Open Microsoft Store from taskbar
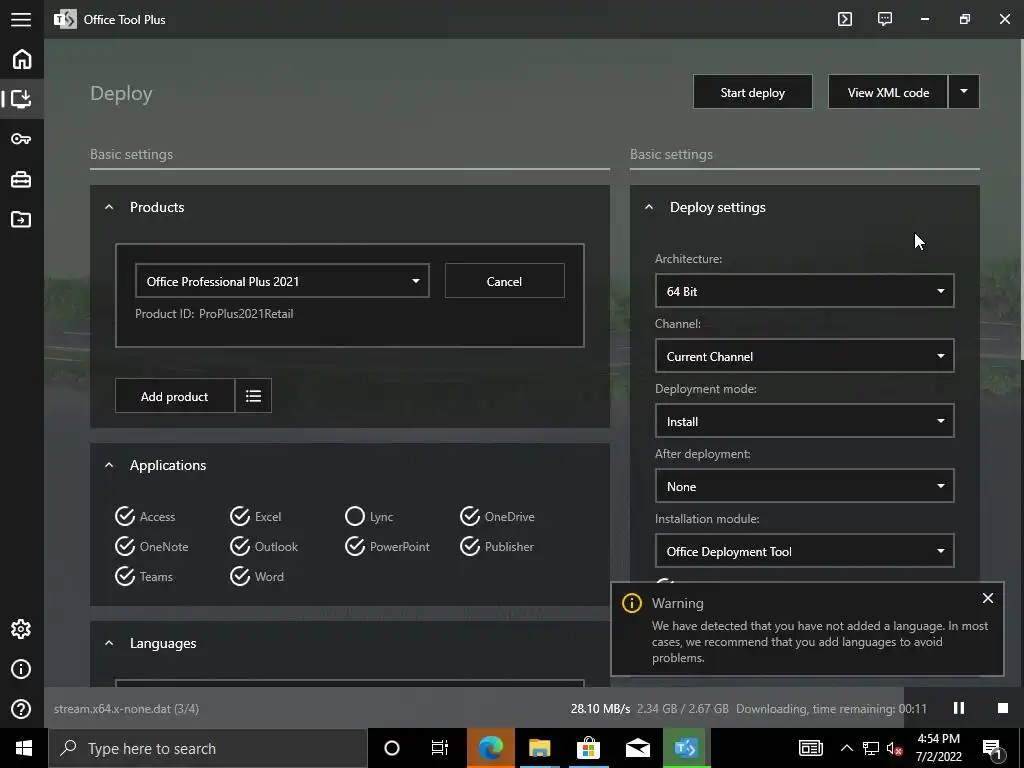 point(588,748)
